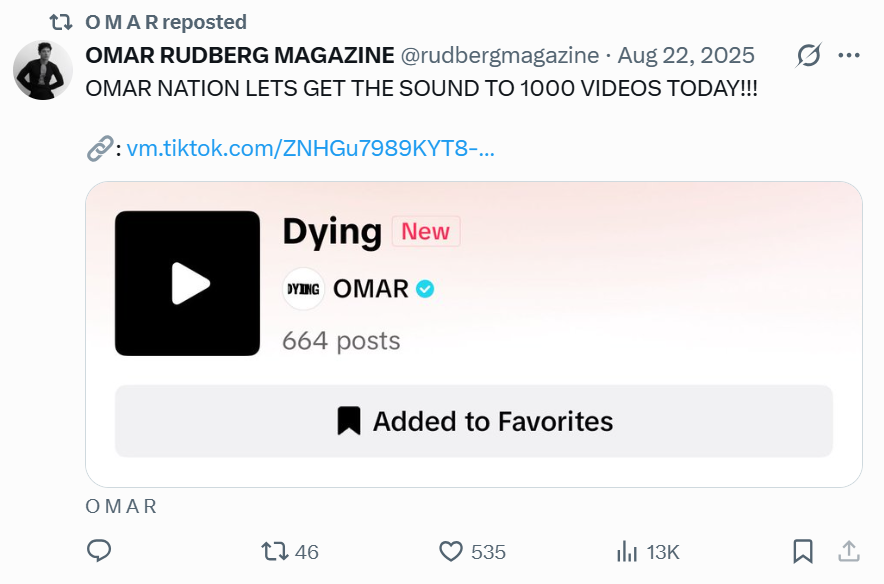This screenshot has width=884, height=584.
Task: Open the vm.tiktok.com link
Action: tap(311, 149)
